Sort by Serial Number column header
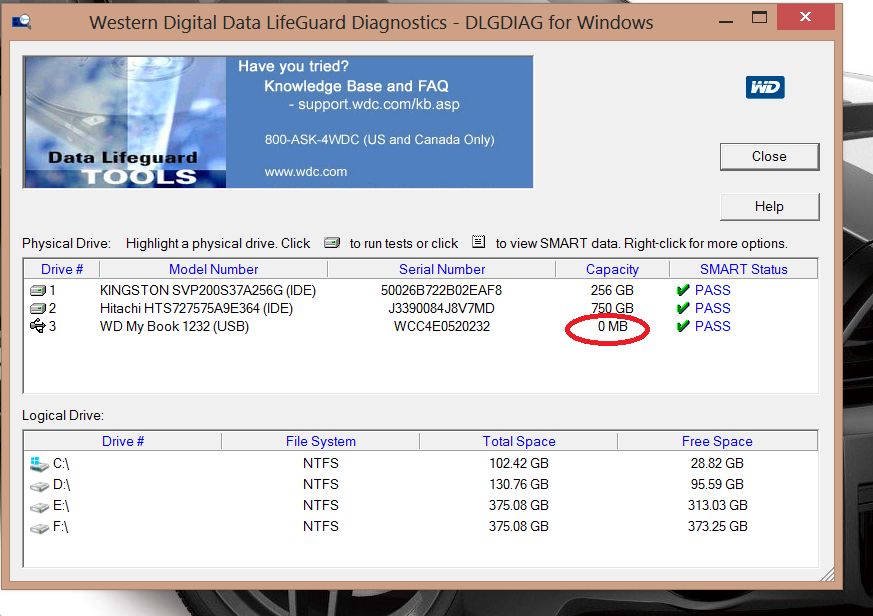The height and width of the screenshot is (616, 873). coord(442,269)
